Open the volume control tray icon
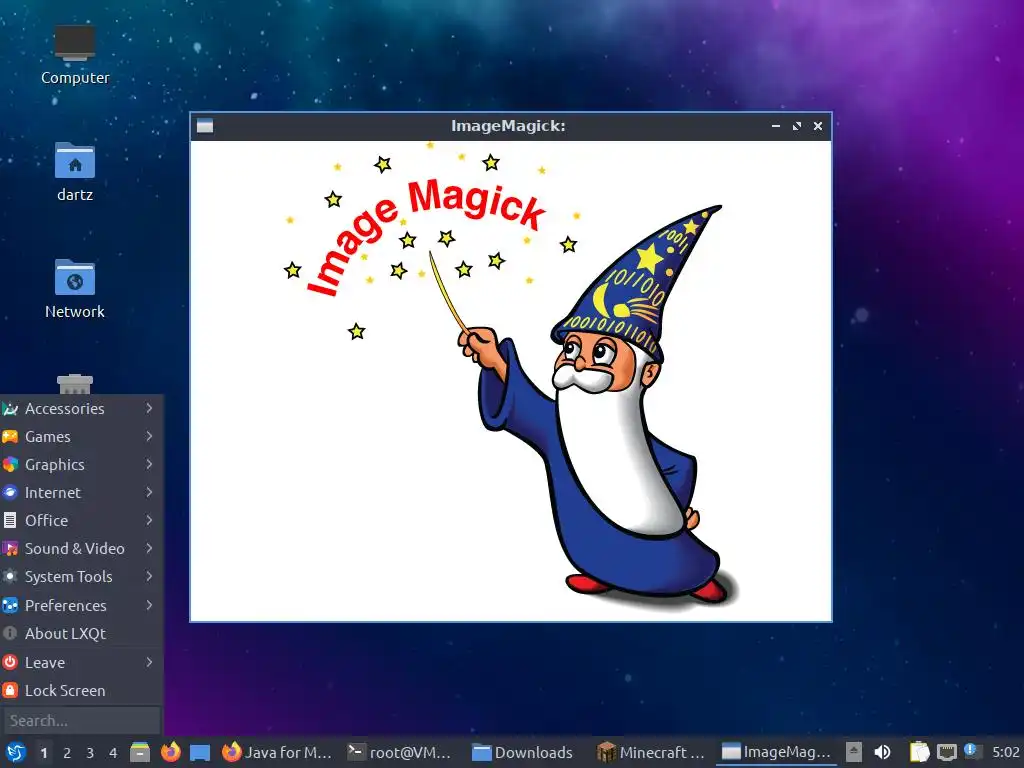This screenshot has height=768, width=1024. coord(882,752)
